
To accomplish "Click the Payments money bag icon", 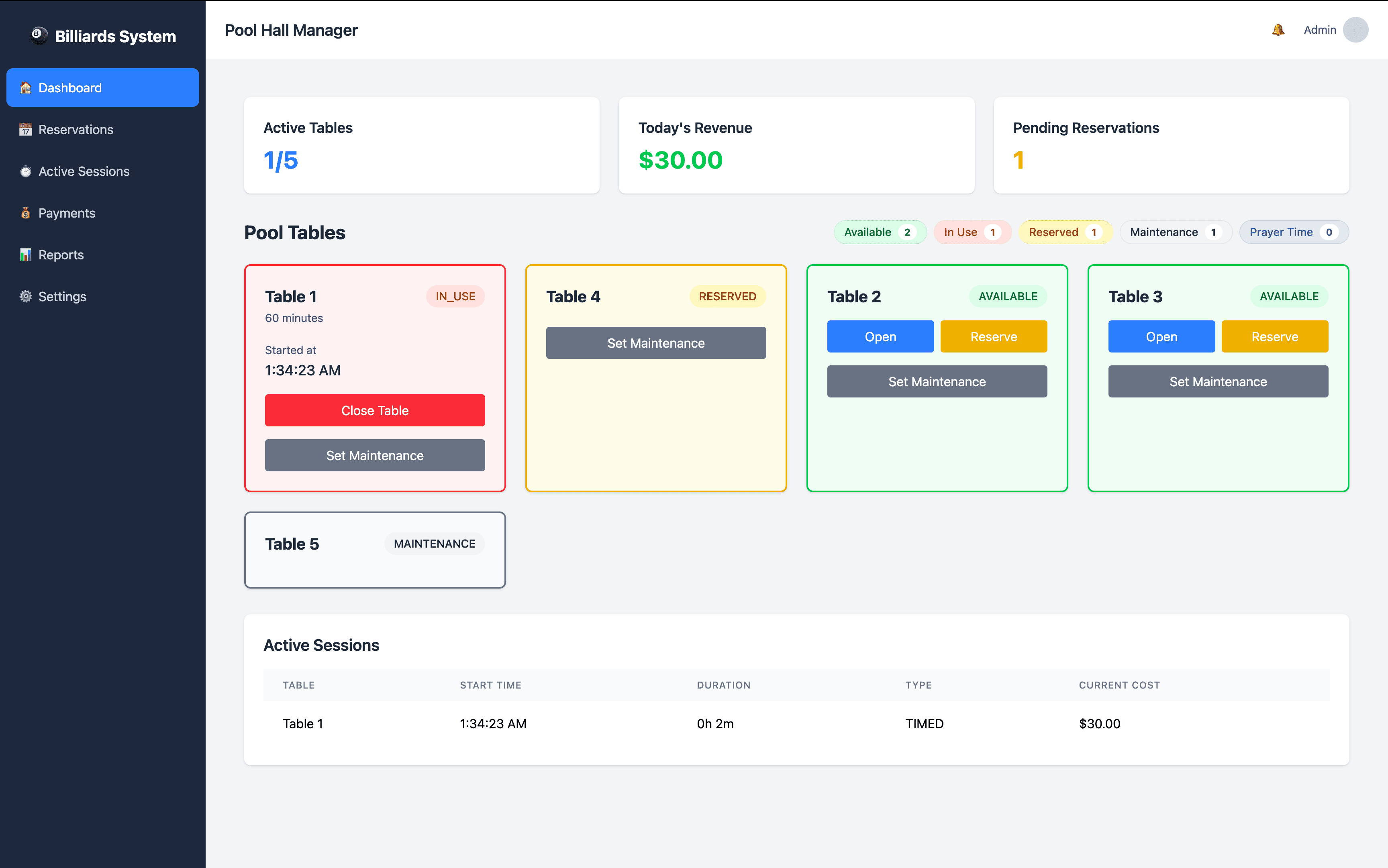I will point(25,213).
